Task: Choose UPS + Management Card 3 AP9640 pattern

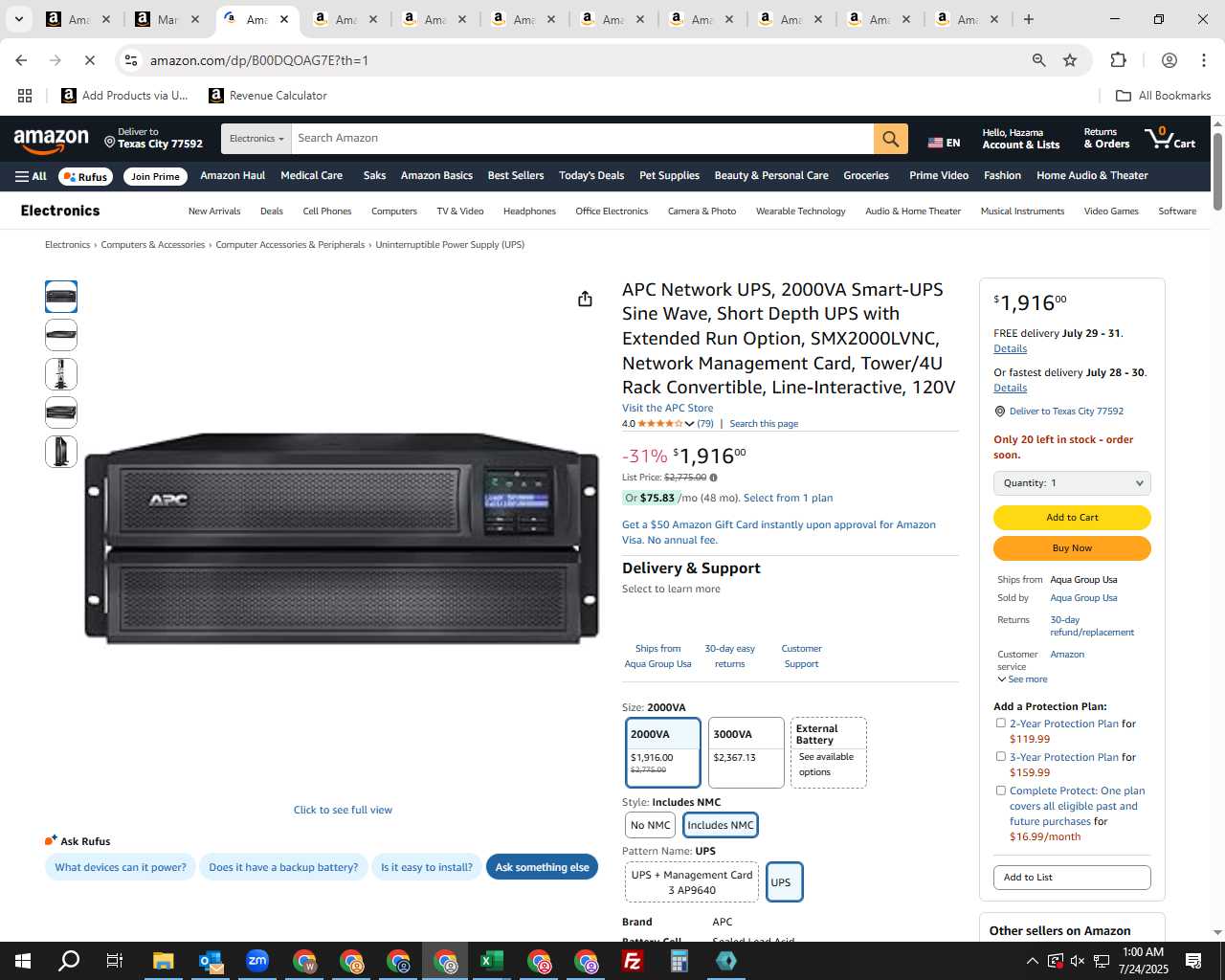Action: pos(691,882)
